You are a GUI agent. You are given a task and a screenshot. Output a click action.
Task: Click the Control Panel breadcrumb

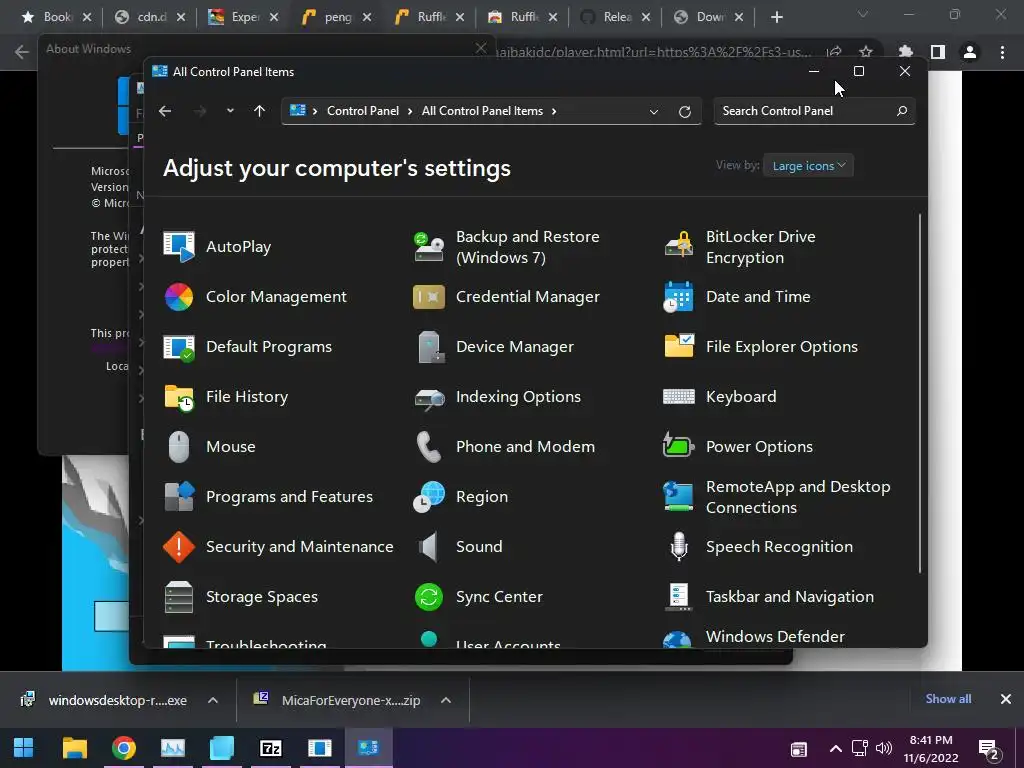point(362,111)
